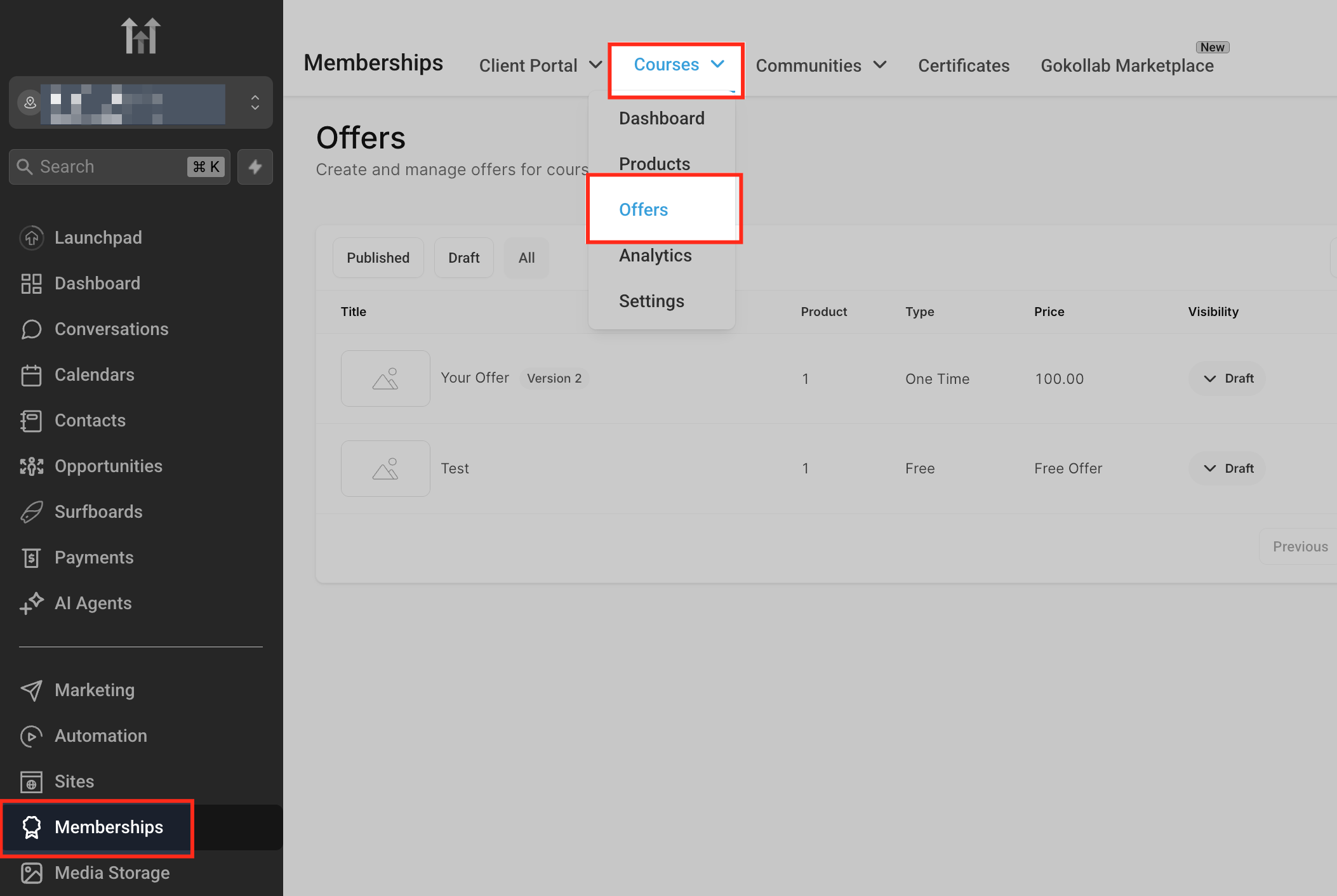The height and width of the screenshot is (896, 1337).
Task: Click the Opportunities pipeline icon
Action: coord(31,466)
